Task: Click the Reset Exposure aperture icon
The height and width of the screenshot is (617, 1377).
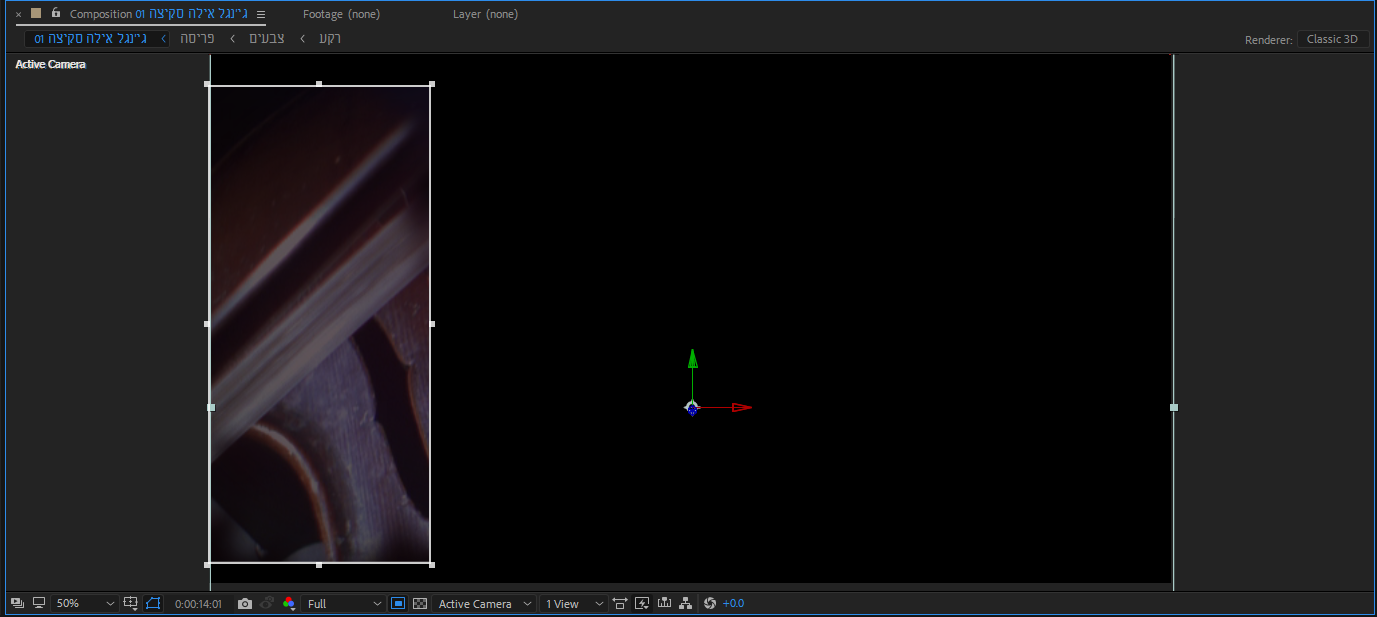Action: [710, 604]
